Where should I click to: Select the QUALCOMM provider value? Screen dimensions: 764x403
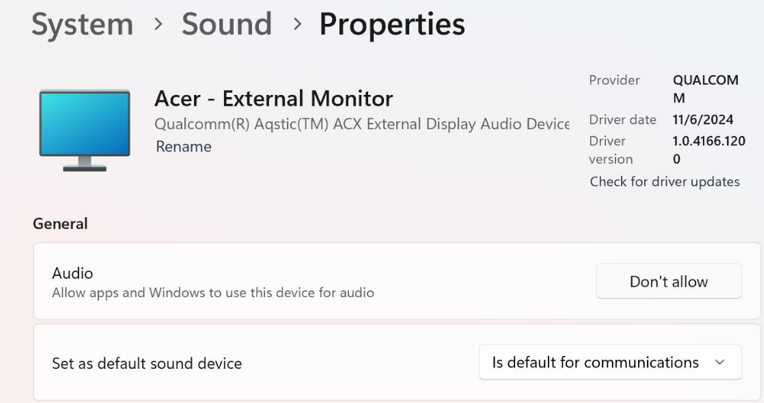coord(706,89)
